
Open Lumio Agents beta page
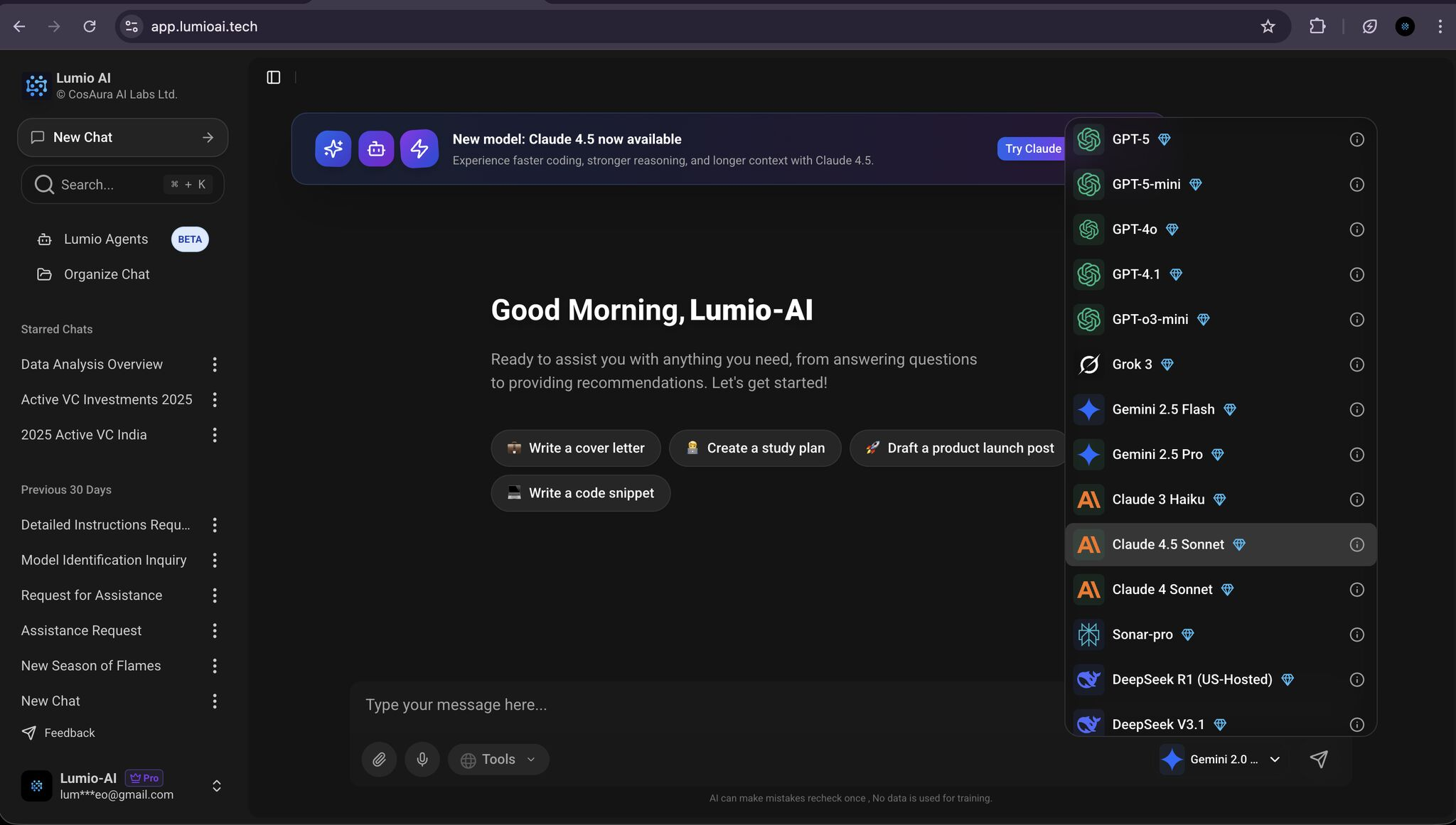[x=106, y=239]
